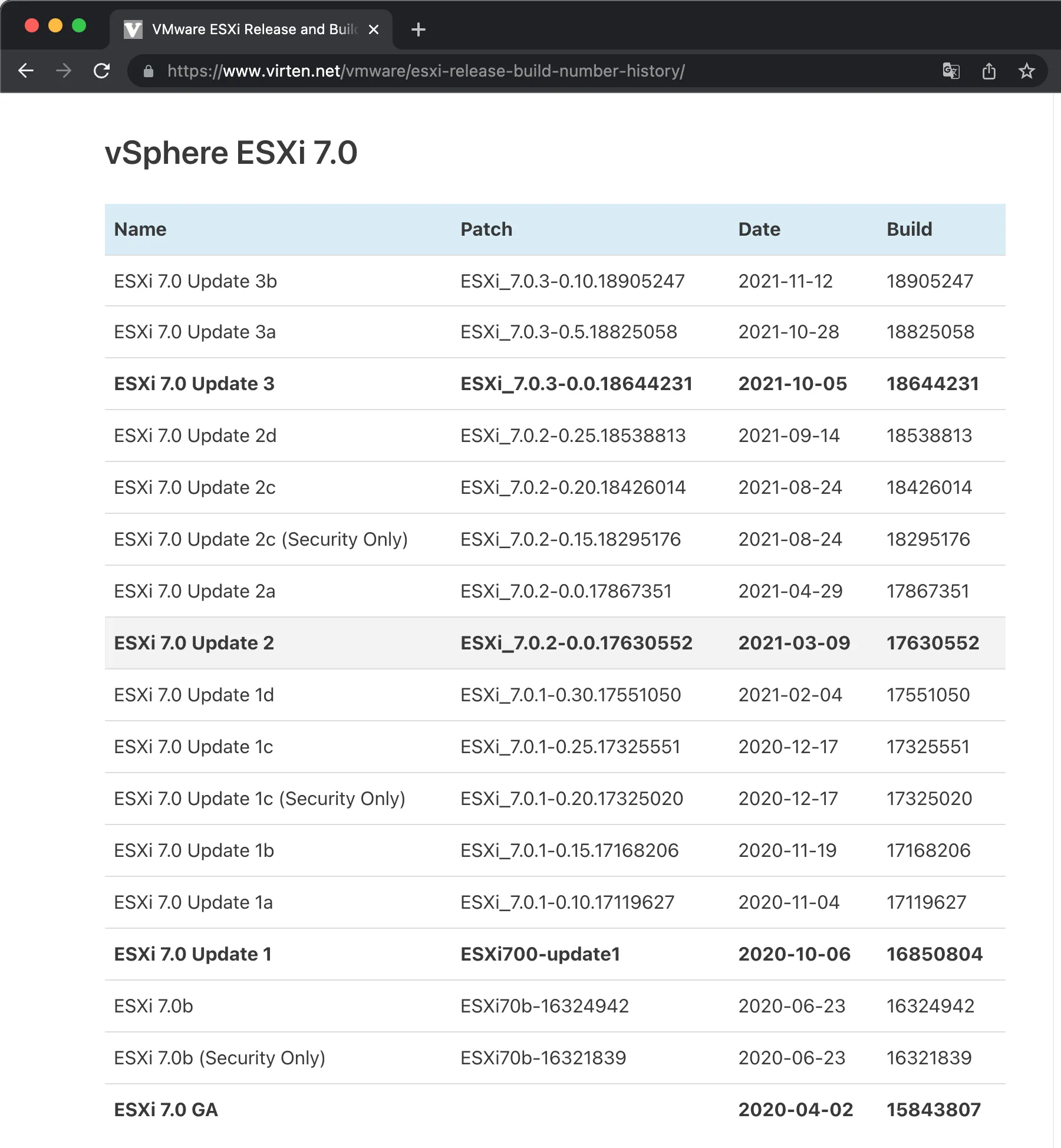1061x1148 pixels.
Task: Click date 2021-10-28
Action: (789, 332)
